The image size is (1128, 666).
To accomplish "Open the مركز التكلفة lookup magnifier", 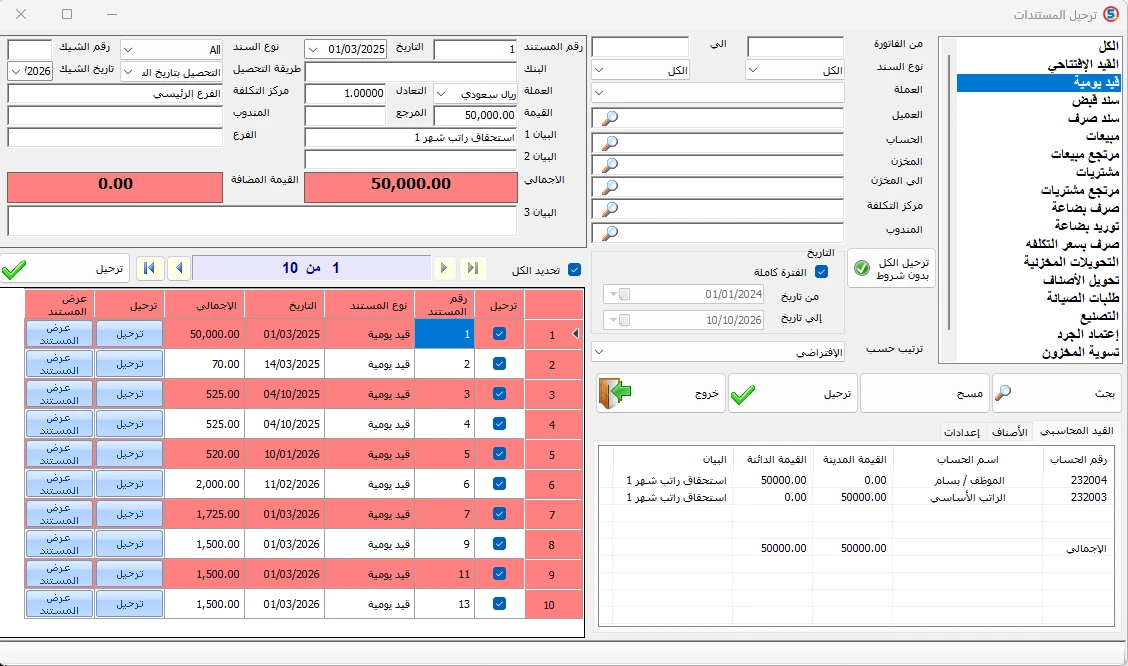I will [x=609, y=209].
